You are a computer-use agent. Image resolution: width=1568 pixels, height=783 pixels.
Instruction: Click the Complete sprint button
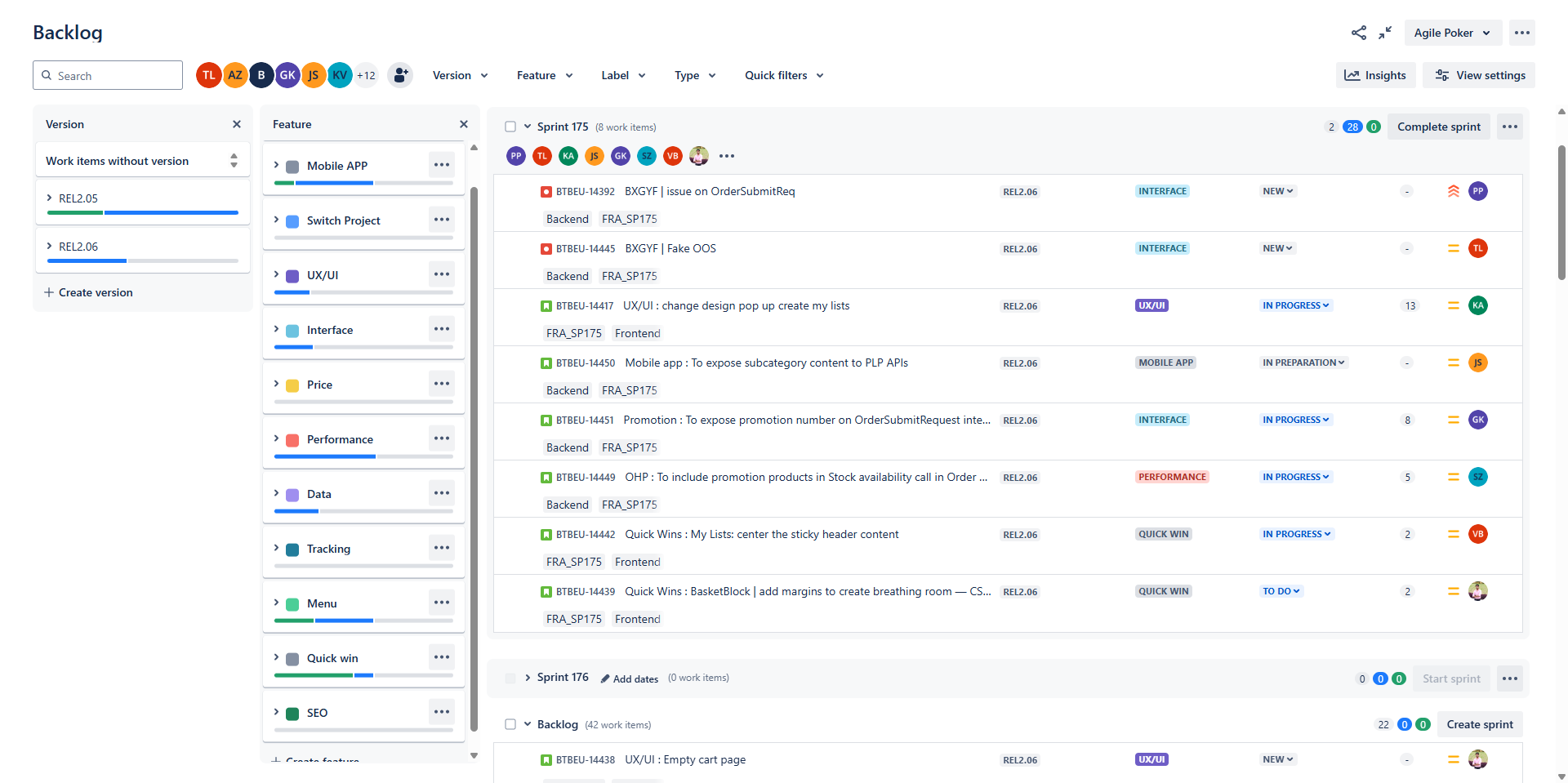(x=1438, y=127)
